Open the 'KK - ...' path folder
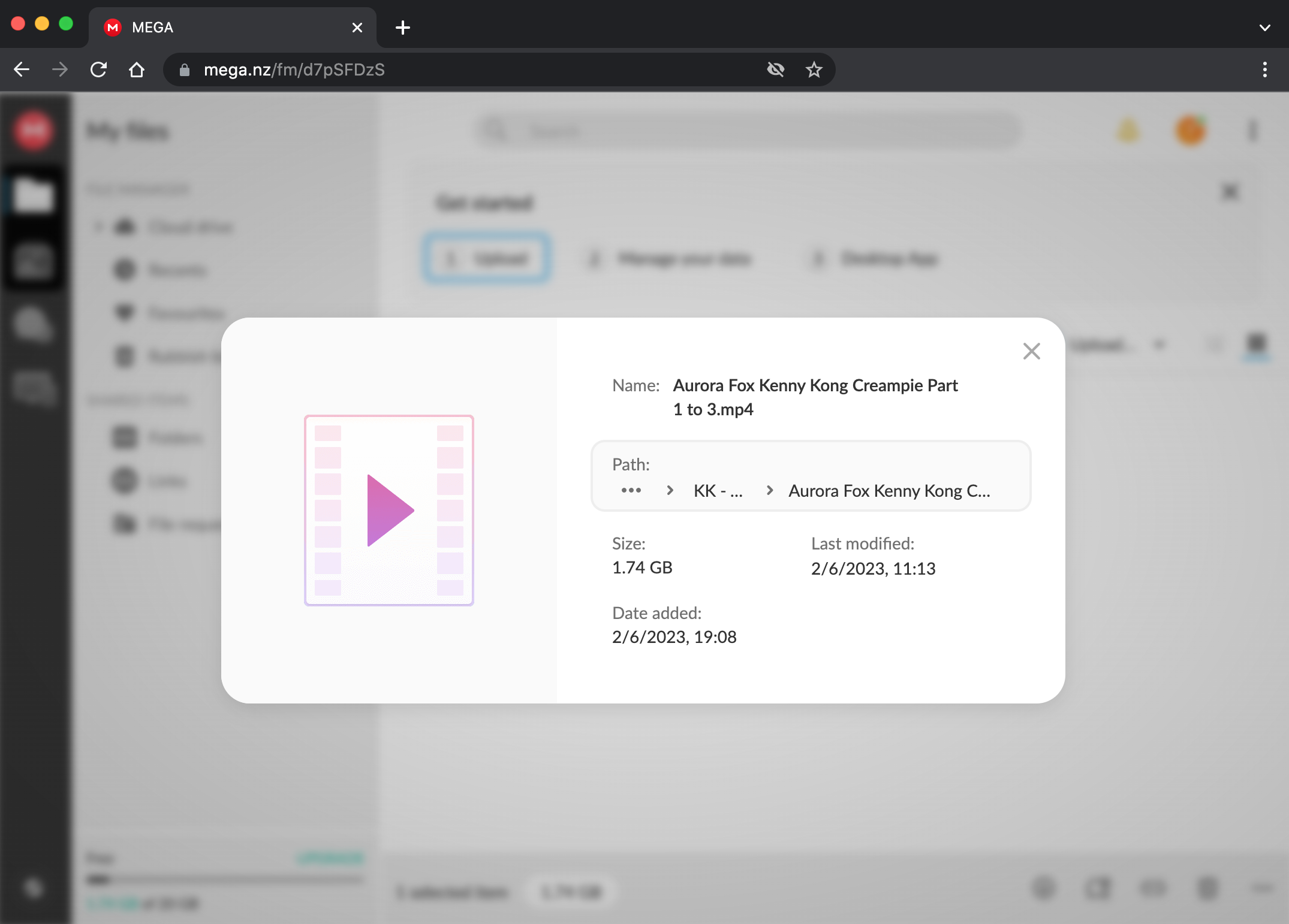 pyautogui.click(x=718, y=491)
